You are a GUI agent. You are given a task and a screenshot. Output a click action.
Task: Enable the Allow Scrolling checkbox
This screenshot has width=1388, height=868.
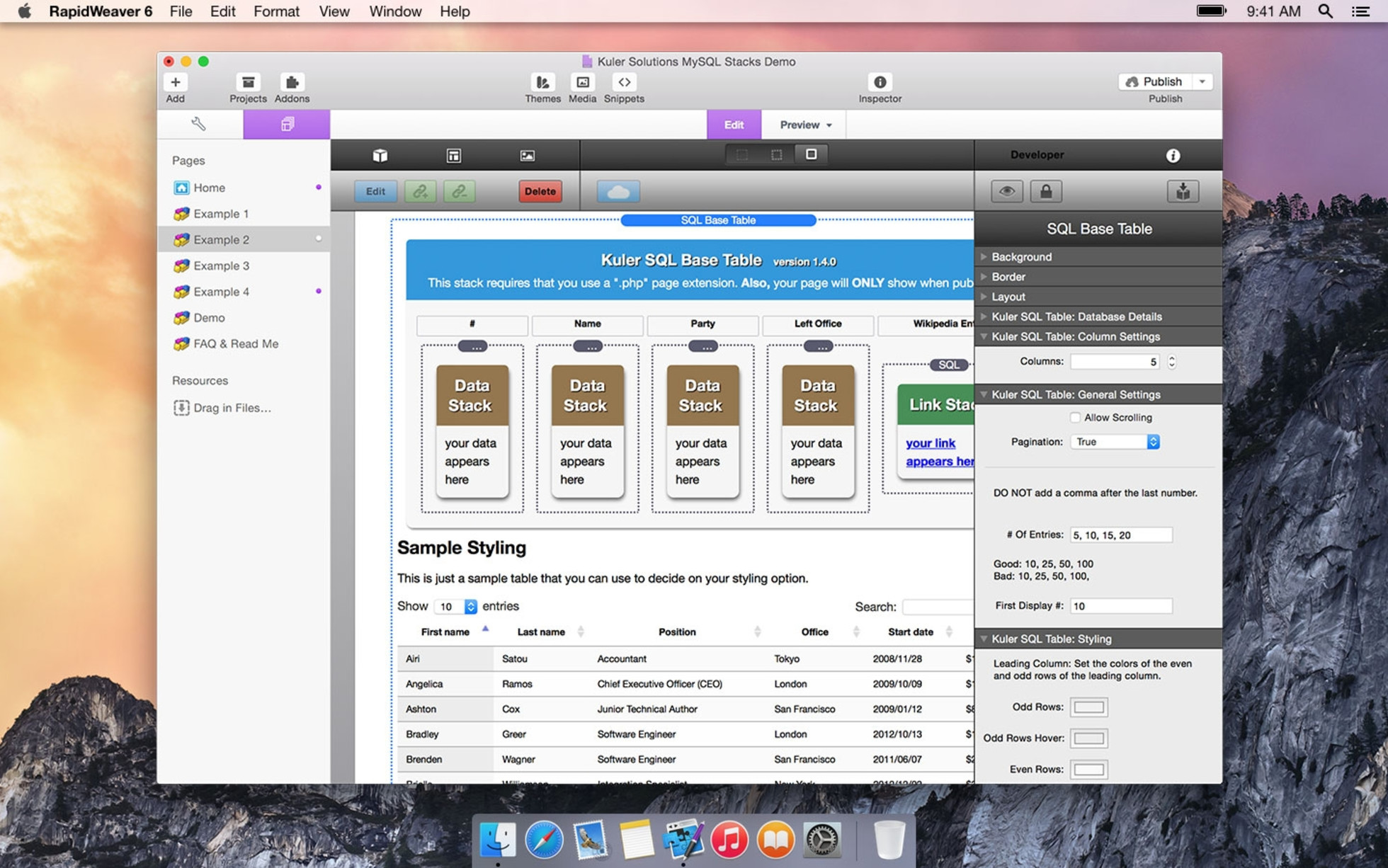point(1074,417)
